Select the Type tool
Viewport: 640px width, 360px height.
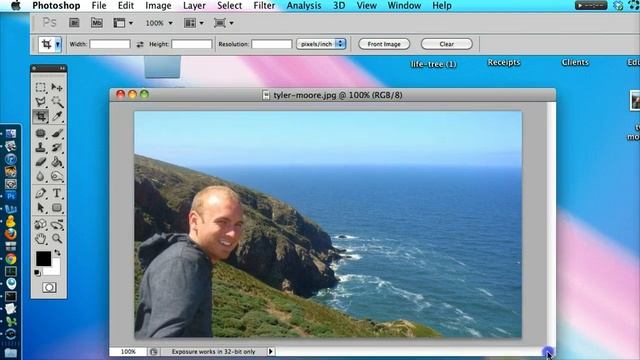57,193
